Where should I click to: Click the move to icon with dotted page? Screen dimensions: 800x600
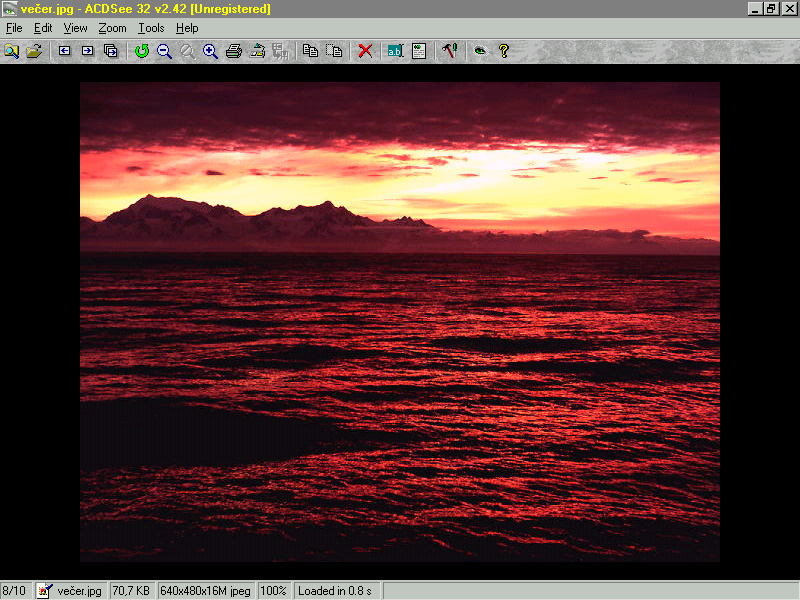click(334, 51)
